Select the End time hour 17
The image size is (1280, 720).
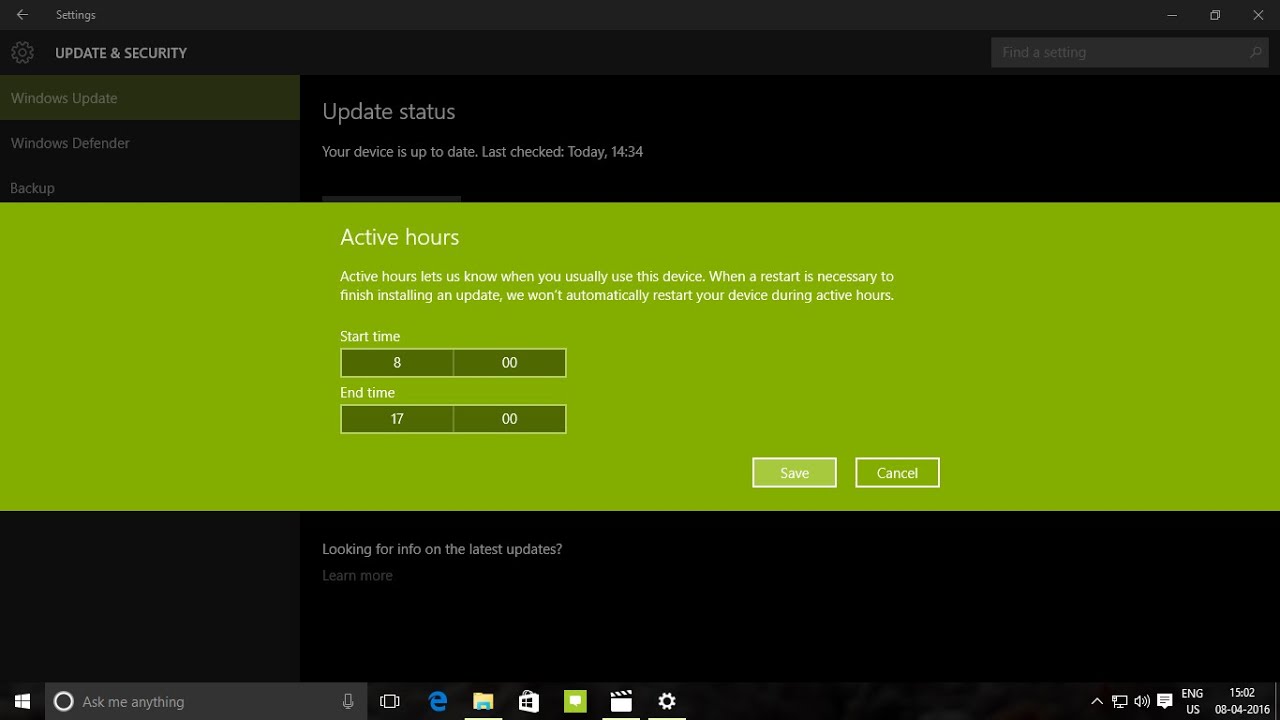[x=397, y=419]
